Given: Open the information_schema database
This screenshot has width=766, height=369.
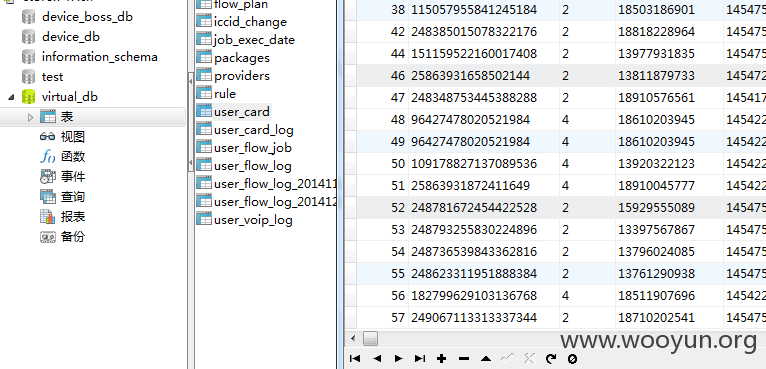Looking at the screenshot, I should 100,57.
